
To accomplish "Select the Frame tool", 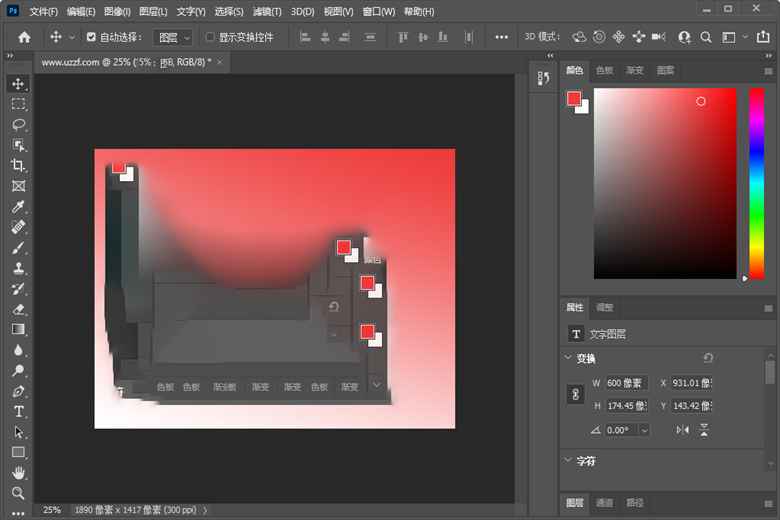I will [x=18, y=186].
